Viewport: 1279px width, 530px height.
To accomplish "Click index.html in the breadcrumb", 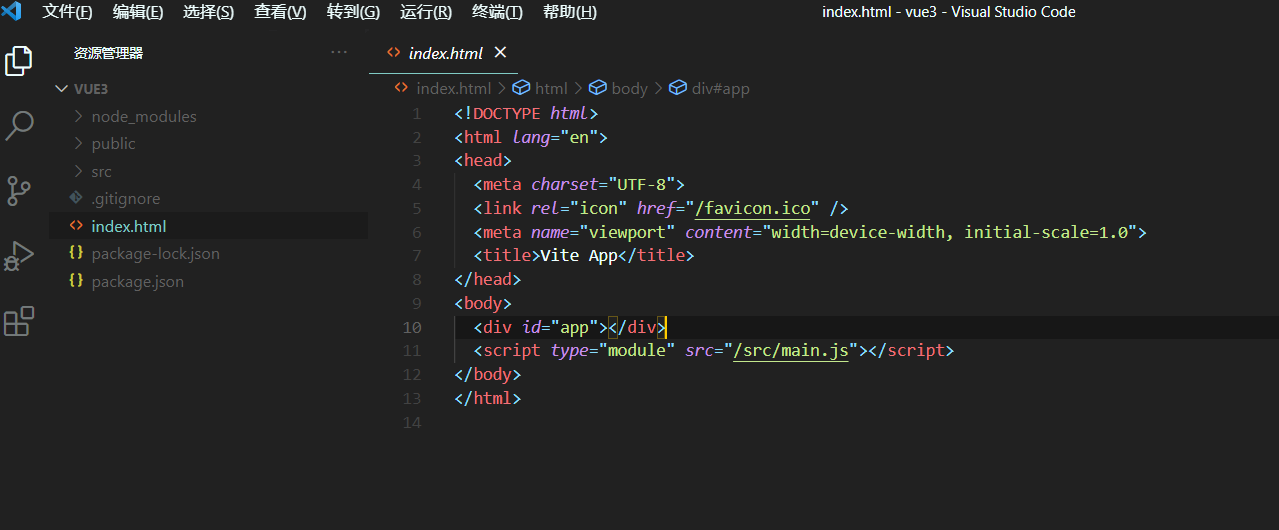I will click(453, 88).
